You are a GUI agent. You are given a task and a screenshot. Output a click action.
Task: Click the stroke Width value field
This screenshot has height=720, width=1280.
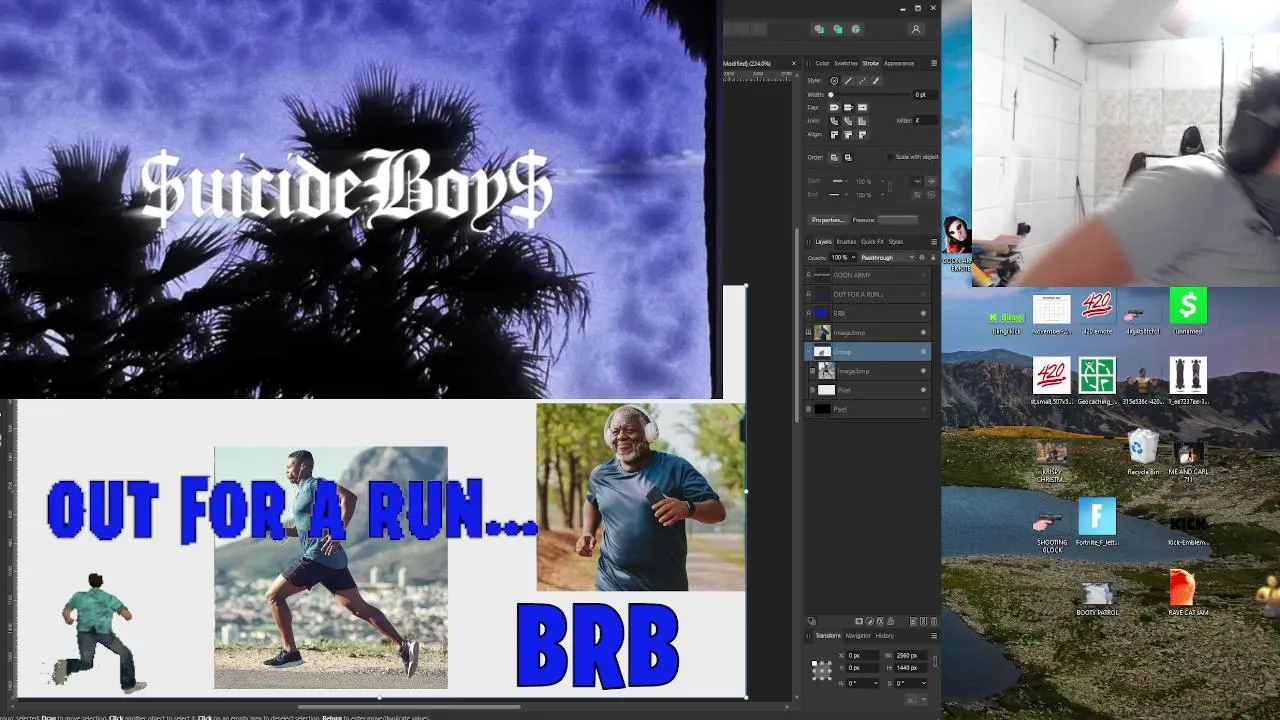click(925, 95)
